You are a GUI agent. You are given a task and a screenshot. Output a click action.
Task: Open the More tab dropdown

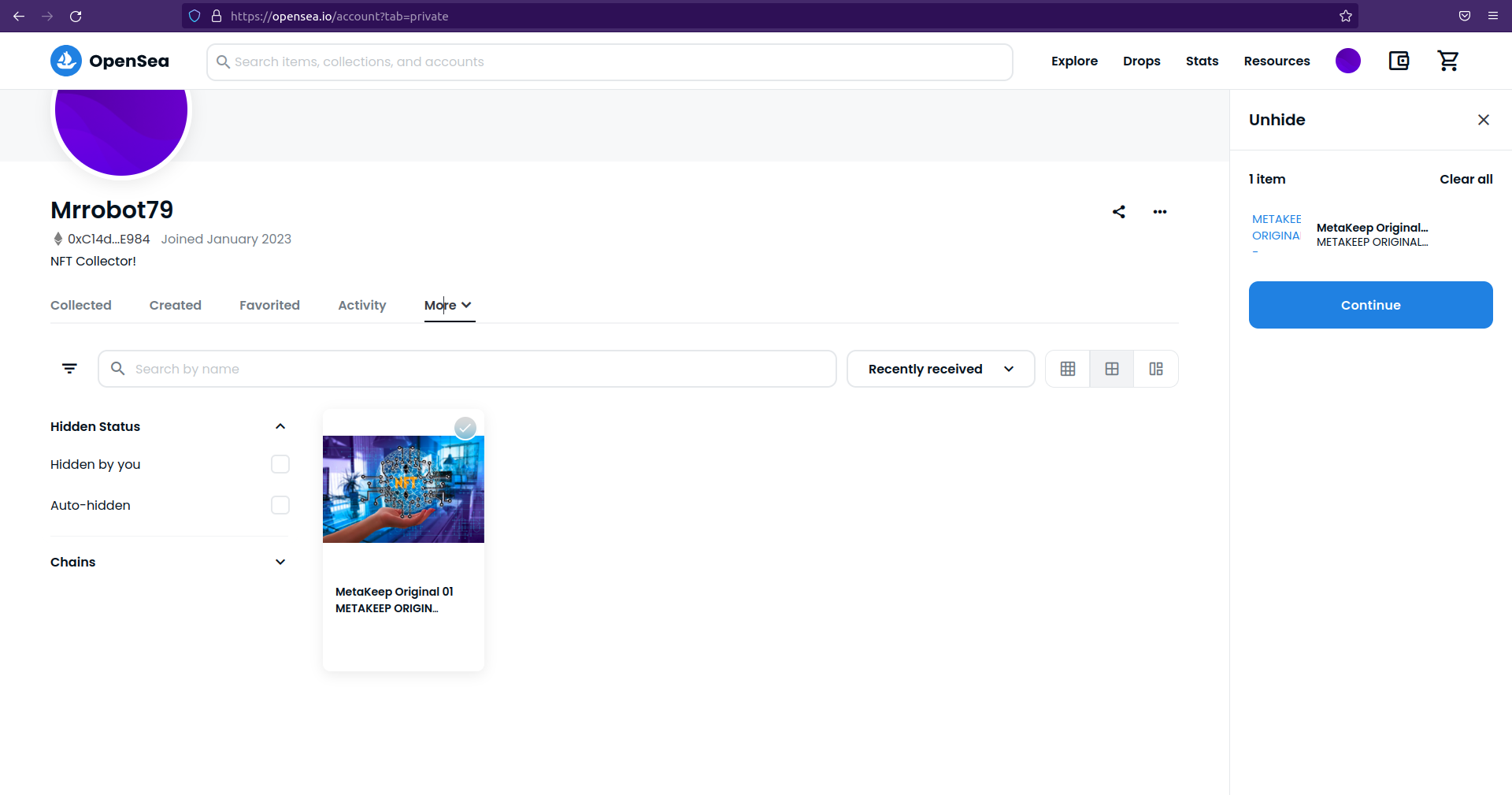tap(448, 305)
